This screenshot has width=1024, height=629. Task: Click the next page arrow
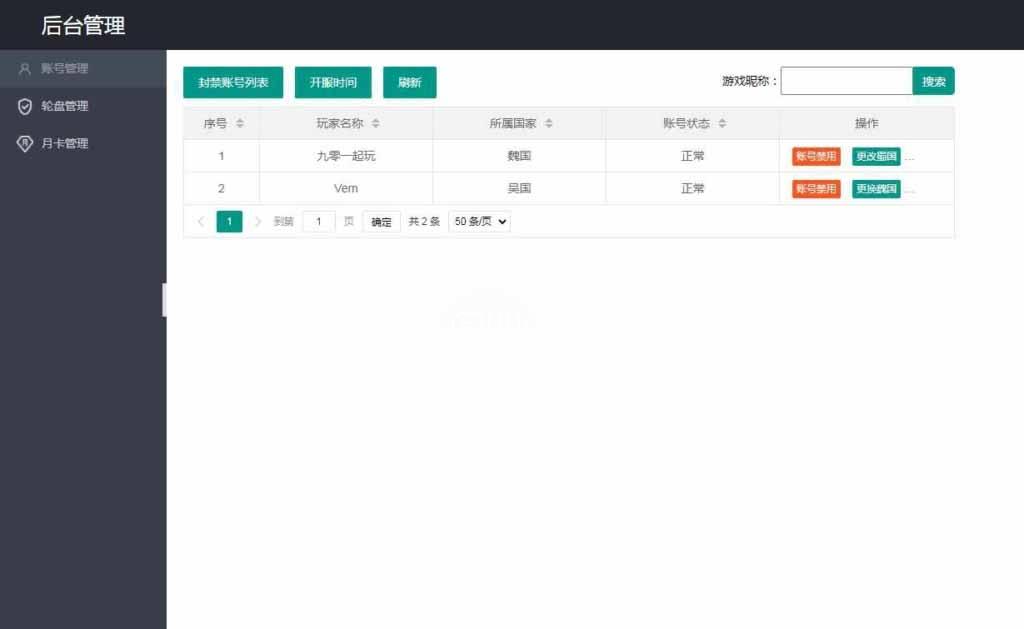pos(257,221)
